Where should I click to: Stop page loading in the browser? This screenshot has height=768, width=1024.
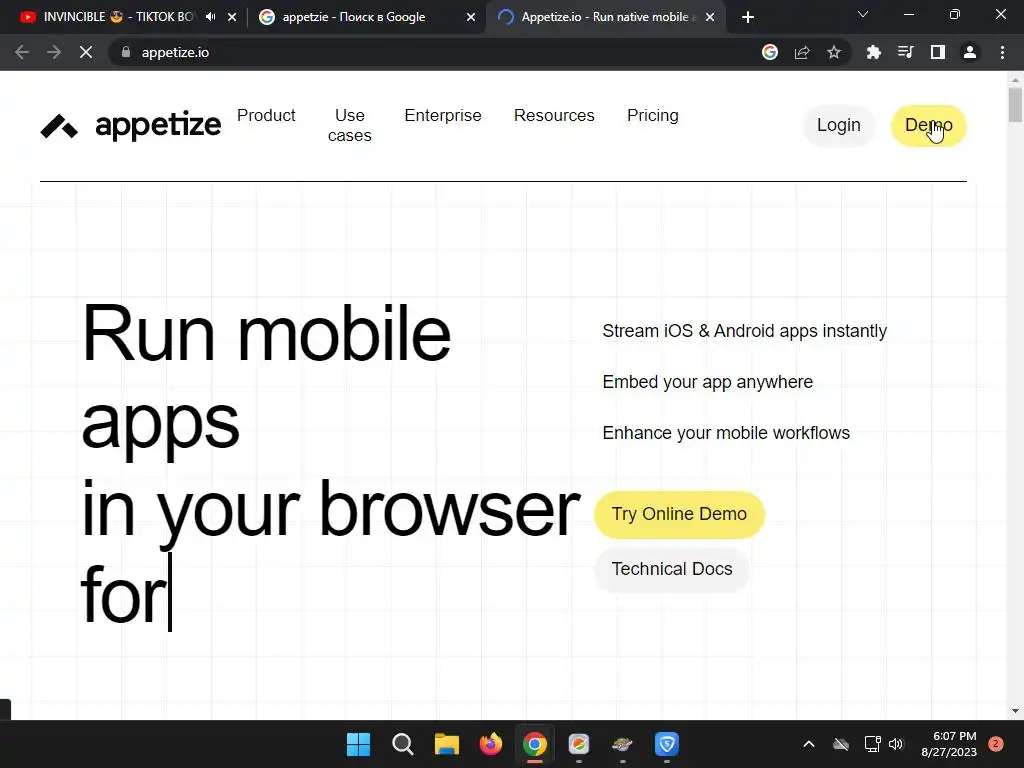pyautogui.click(x=86, y=52)
